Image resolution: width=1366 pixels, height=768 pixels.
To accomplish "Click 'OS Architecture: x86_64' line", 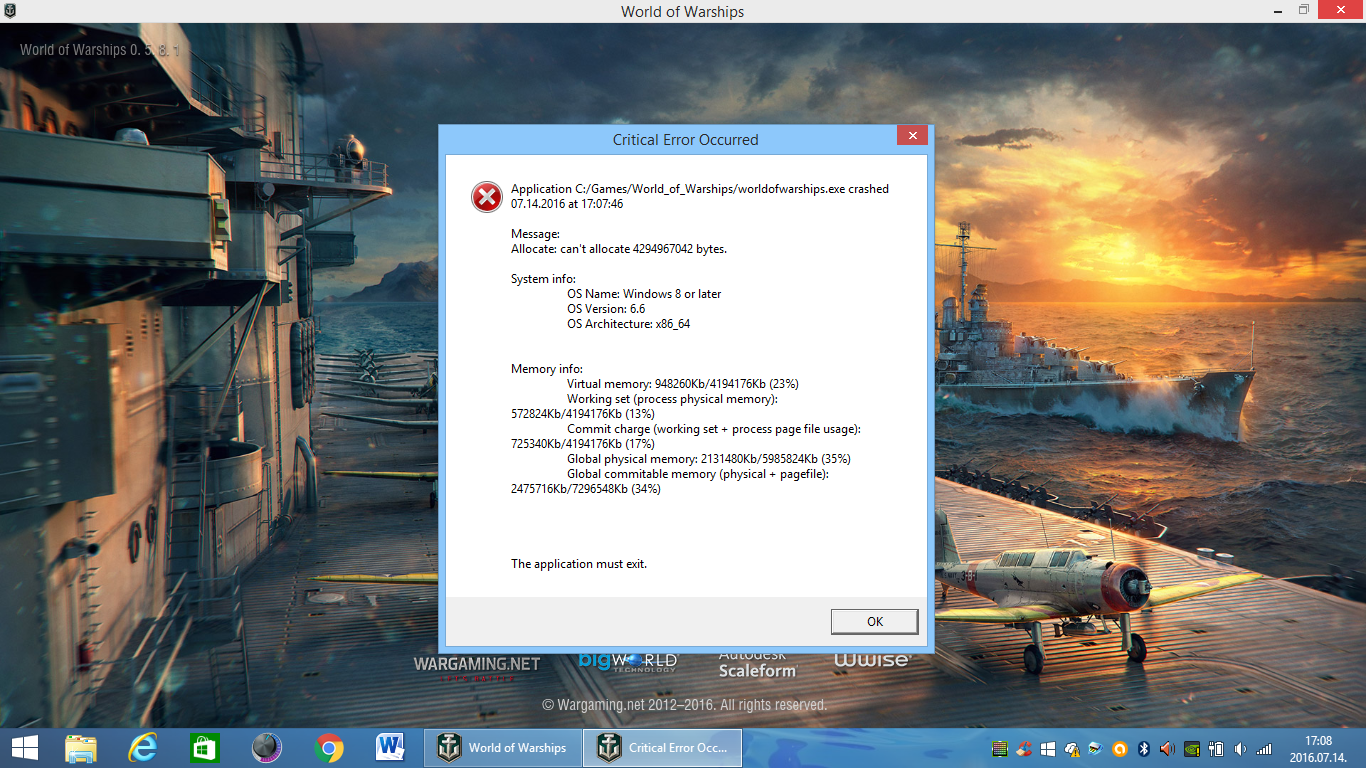I will [x=628, y=324].
